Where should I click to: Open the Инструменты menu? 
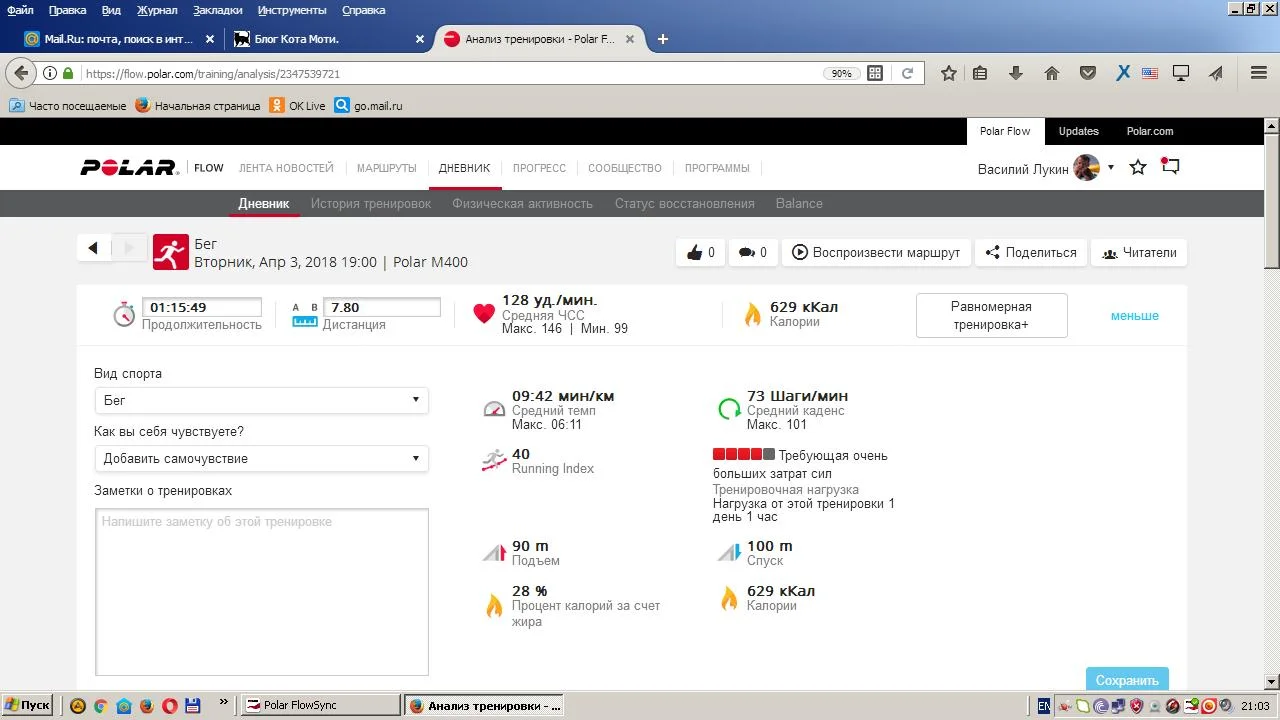[x=292, y=10]
